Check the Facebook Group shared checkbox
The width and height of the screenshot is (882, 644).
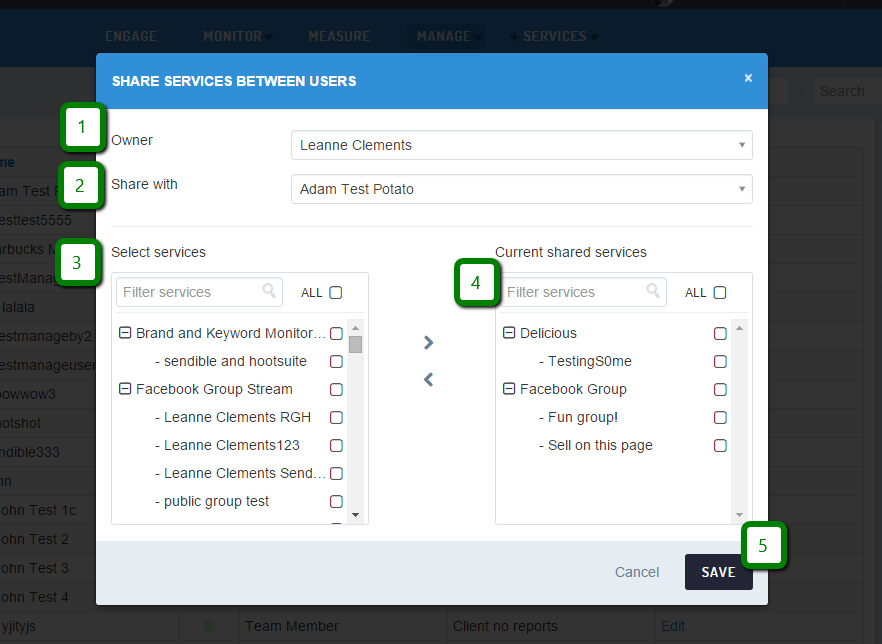click(x=720, y=390)
